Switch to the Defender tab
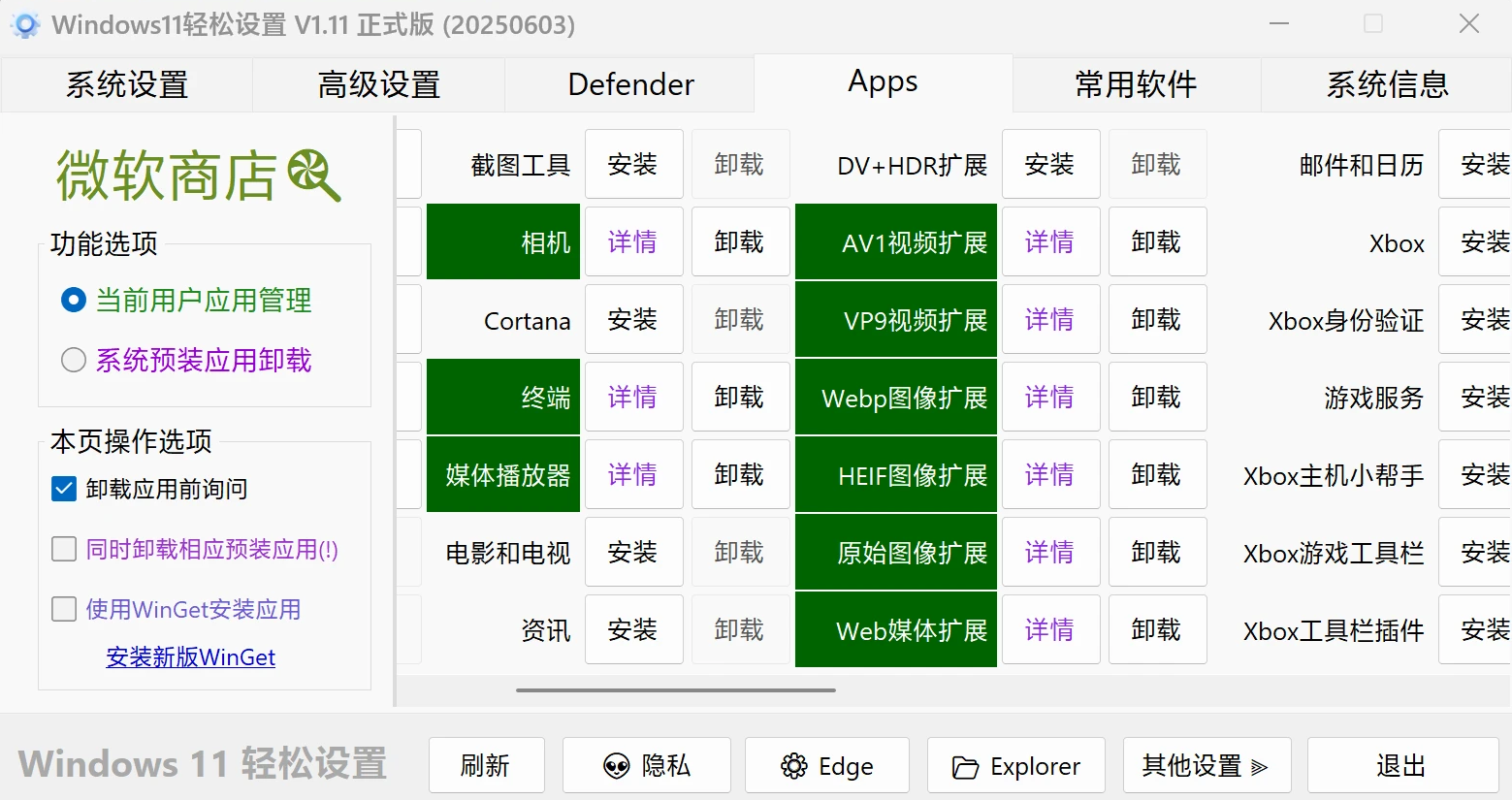The width and height of the screenshot is (1512, 800). (630, 85)
